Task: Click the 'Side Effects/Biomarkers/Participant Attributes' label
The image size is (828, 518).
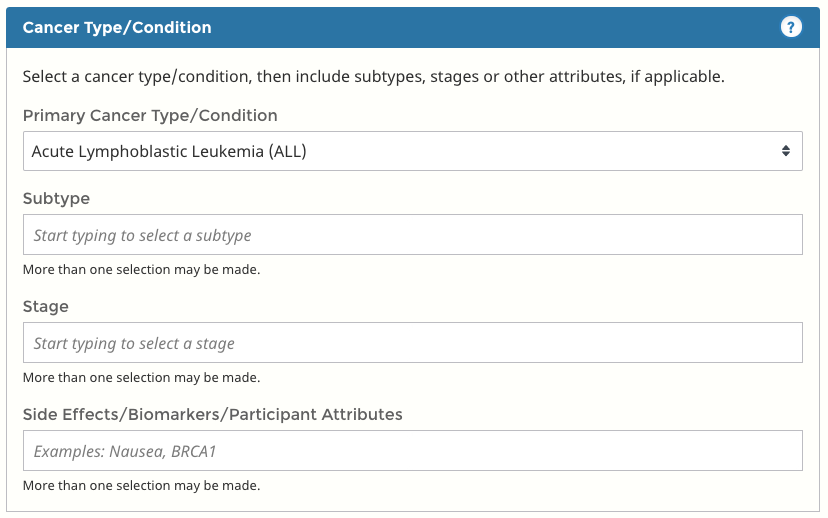Action: (x=212, y=414)
